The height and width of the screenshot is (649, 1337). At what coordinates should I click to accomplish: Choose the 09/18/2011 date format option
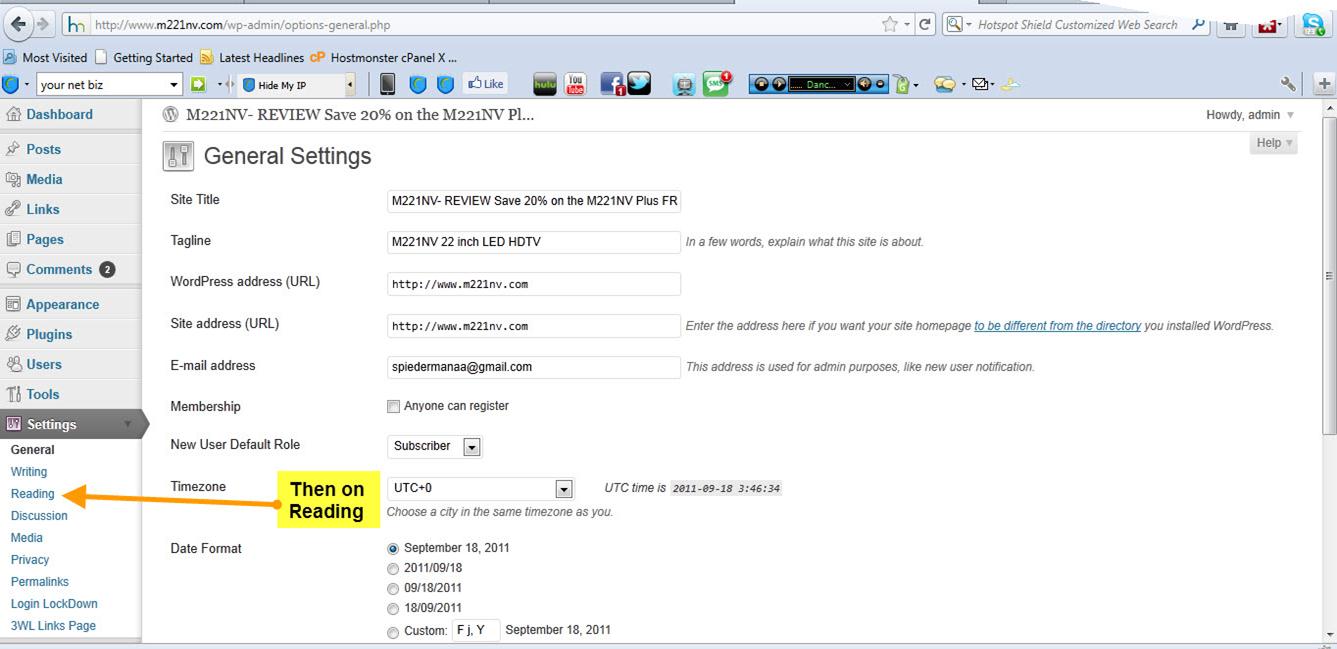[393, 588]
